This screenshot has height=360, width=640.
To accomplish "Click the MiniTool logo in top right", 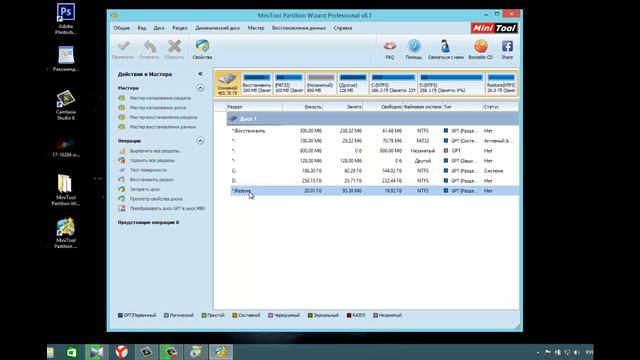I will tap(494, 28).
